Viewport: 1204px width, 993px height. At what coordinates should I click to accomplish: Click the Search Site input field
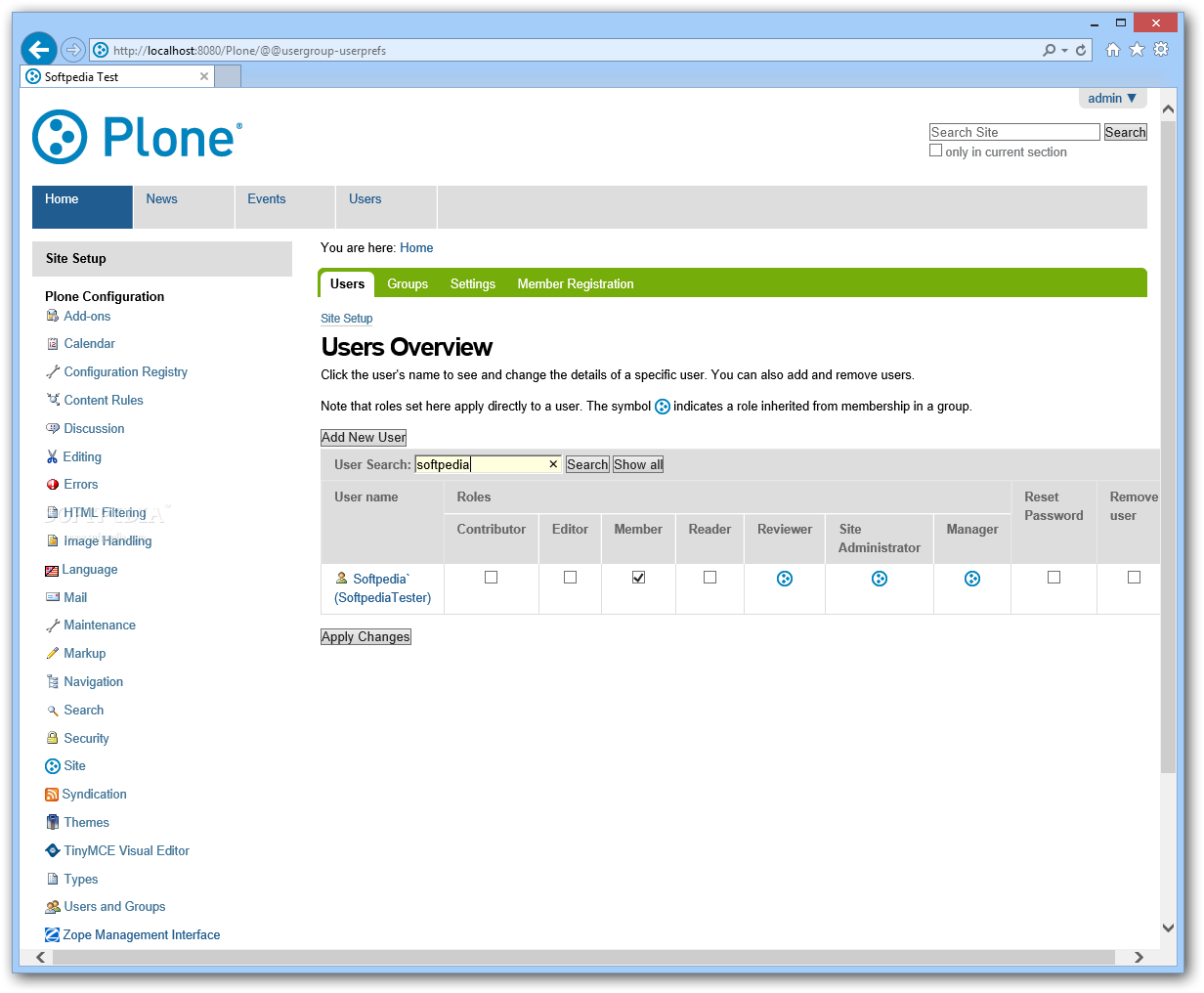click(x=1014, y=132)
